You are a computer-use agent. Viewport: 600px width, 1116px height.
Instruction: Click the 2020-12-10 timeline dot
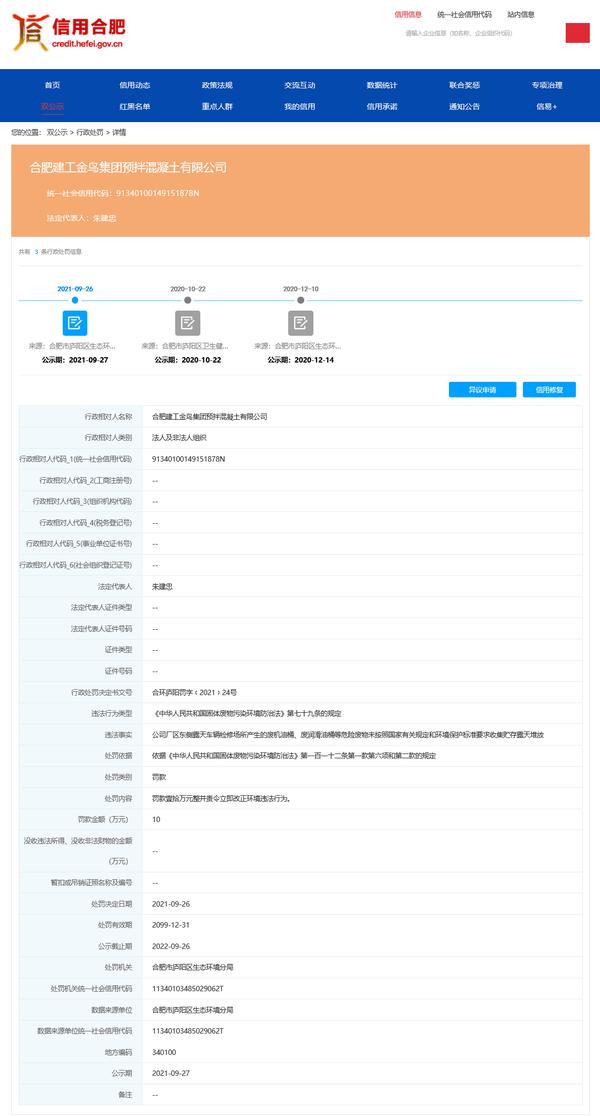[300, 300]
